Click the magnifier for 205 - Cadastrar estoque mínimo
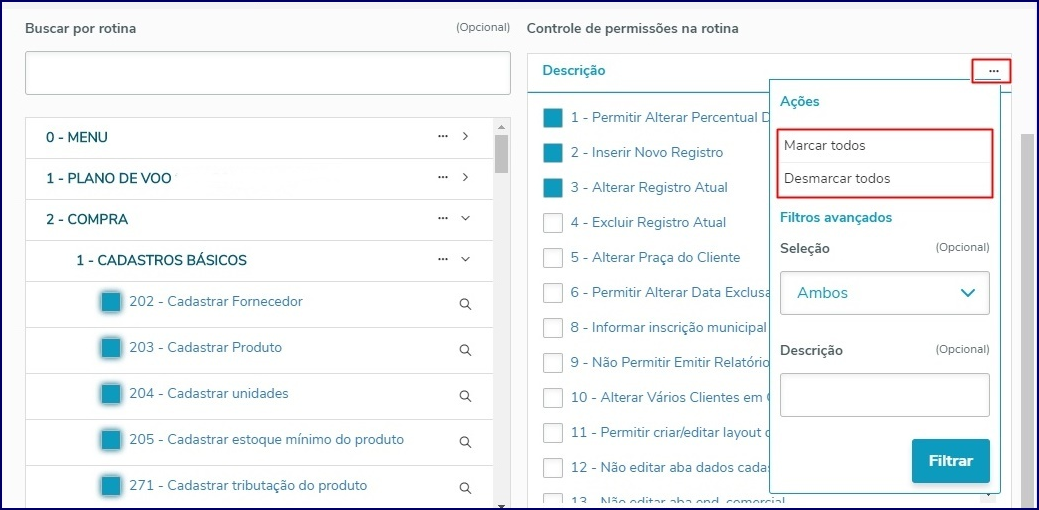Viewport: 1039px width, 510px height. pos(466,442)
